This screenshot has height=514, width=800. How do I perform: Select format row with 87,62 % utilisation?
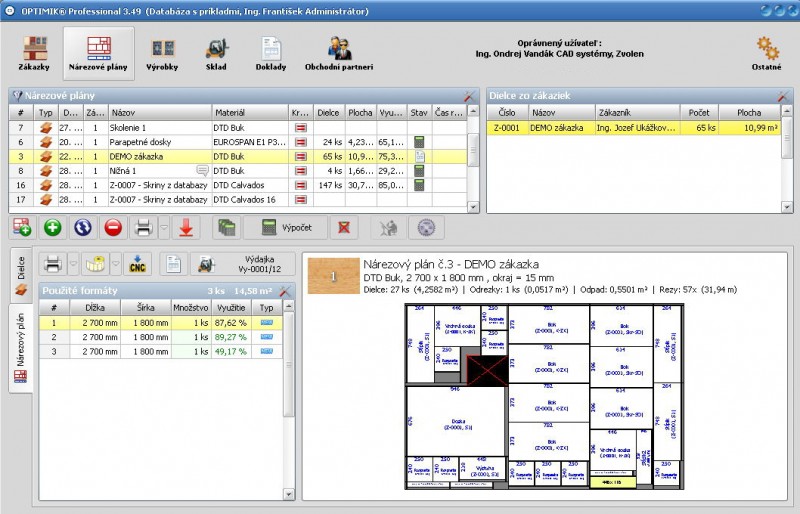(x=161, y=323)
